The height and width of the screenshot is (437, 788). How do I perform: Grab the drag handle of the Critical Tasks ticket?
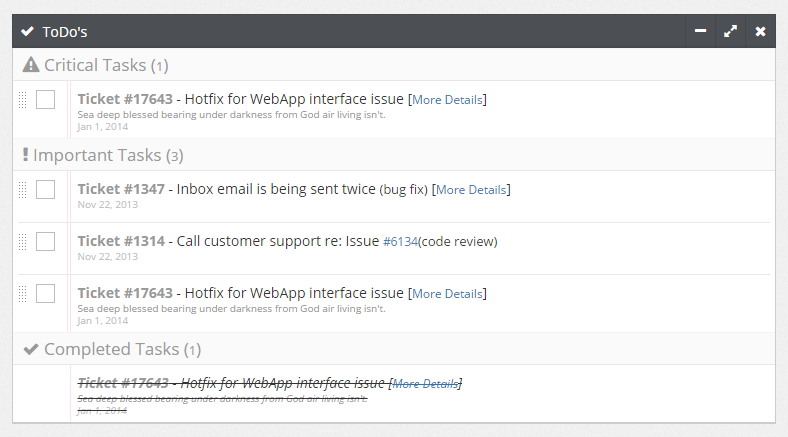(22, 100)
